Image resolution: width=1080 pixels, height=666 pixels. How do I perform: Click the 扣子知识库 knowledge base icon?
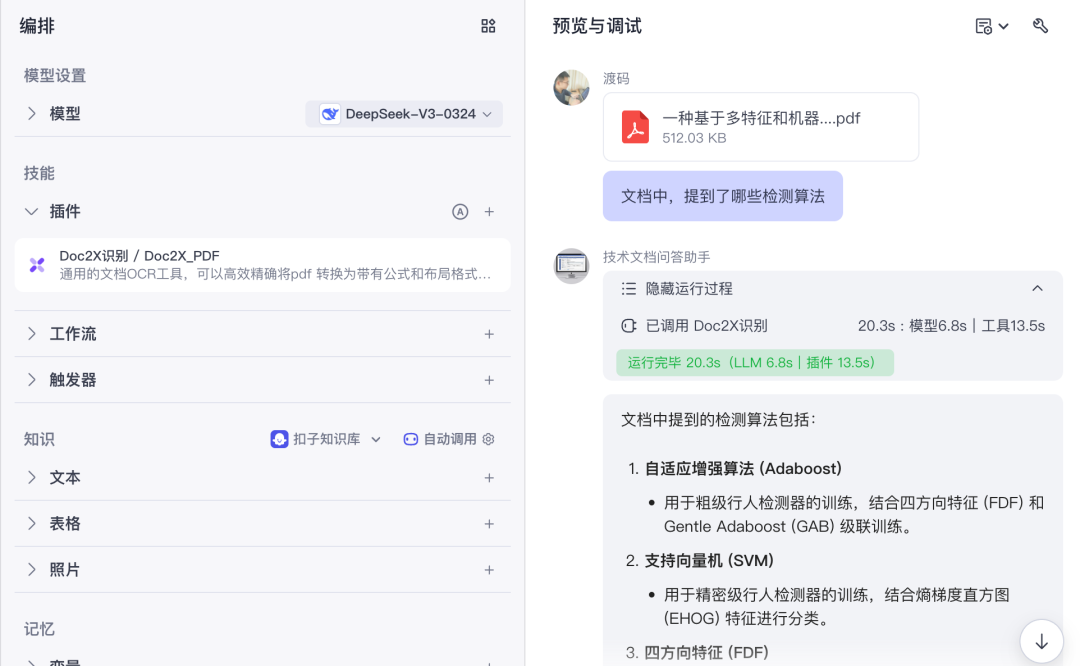(x=279, y=439)
